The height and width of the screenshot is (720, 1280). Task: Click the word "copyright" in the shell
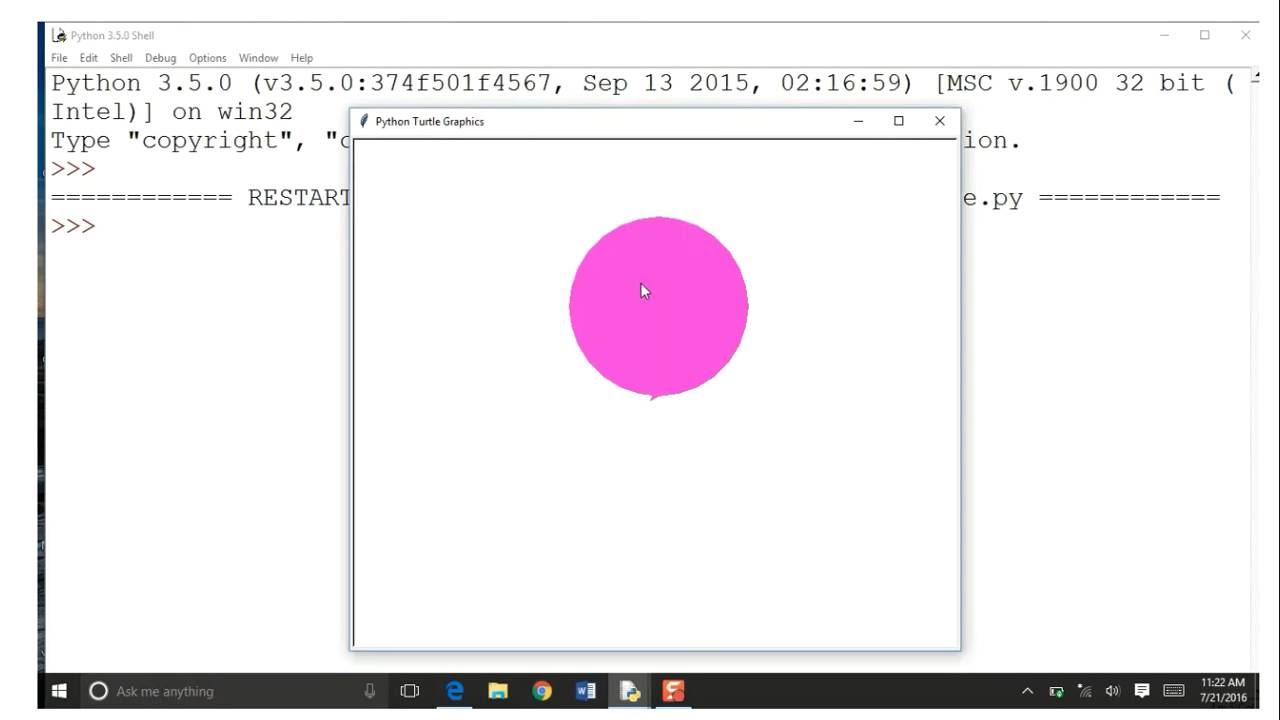click(210, 141)
